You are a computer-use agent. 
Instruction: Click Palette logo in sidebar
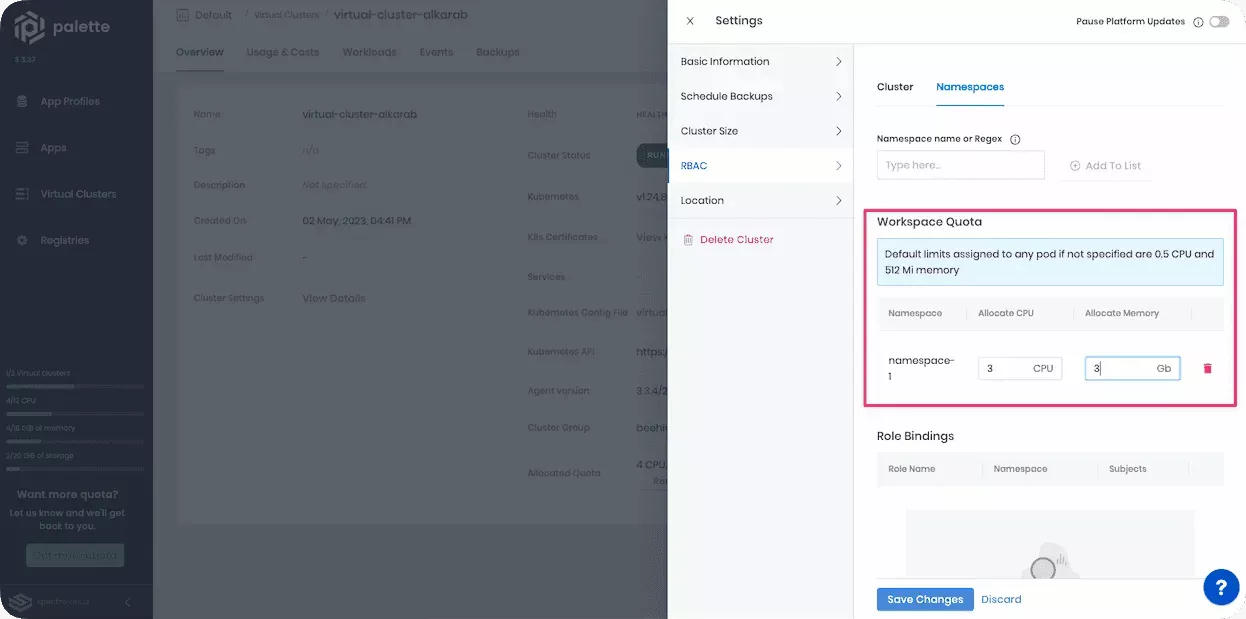[x=62, y=29]
